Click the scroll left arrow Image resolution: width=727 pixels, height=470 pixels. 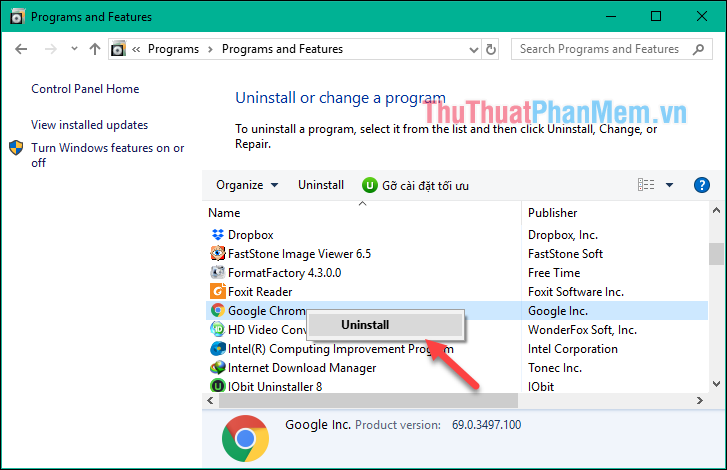pos(210,400)
